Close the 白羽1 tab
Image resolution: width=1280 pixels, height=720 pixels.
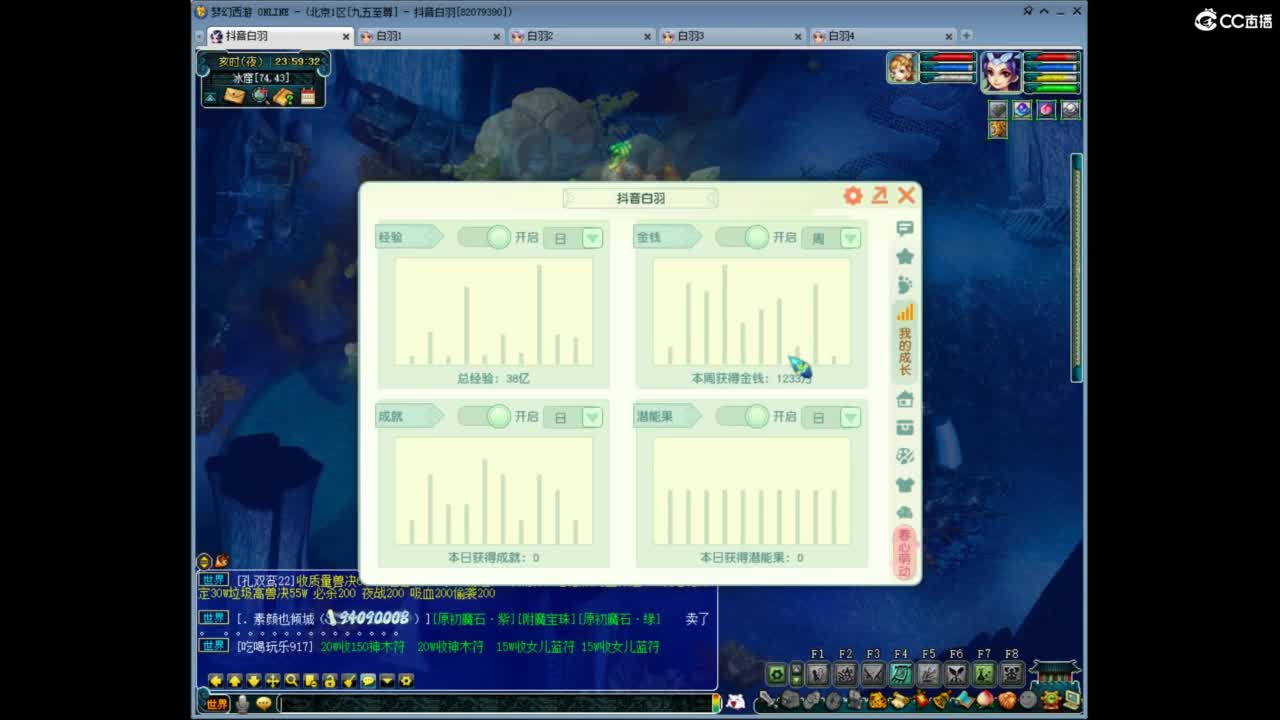pos(497,36)
